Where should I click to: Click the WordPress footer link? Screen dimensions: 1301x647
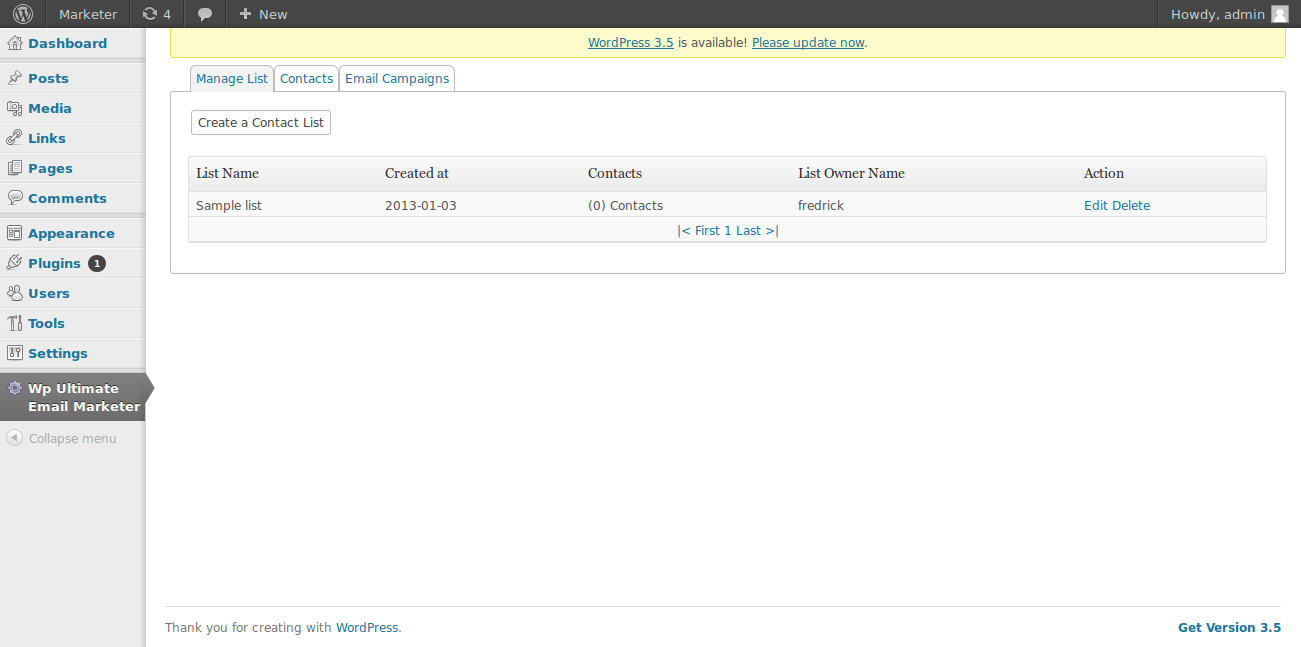pos(367,628)
